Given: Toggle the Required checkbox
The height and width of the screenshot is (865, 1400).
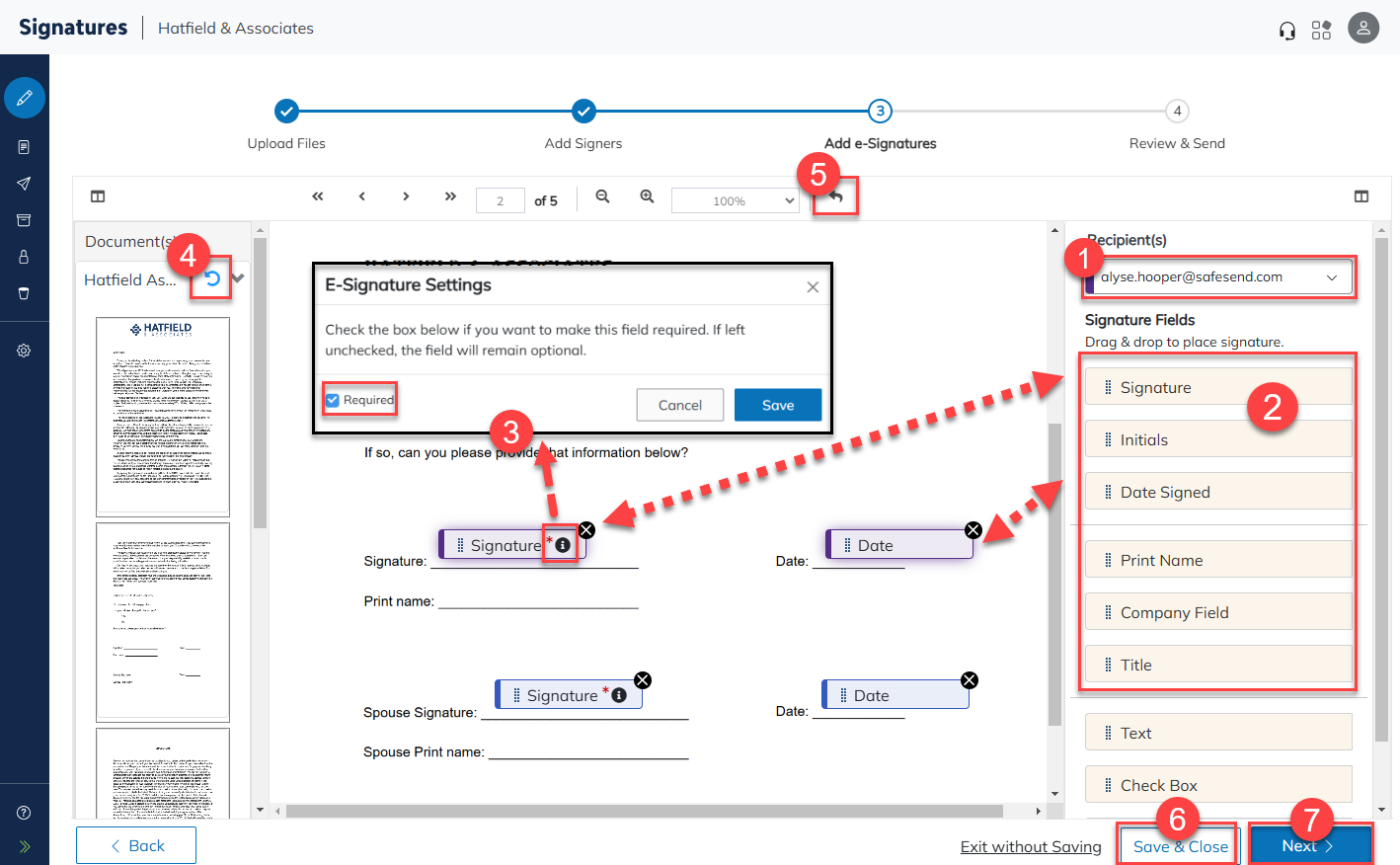Looking at the screenshot, I should point(333,400).
